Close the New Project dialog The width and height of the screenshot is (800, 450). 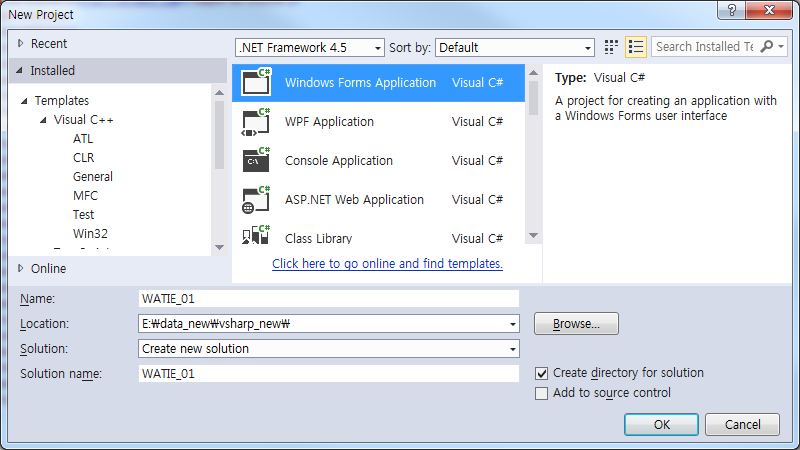tap(769, 10)
